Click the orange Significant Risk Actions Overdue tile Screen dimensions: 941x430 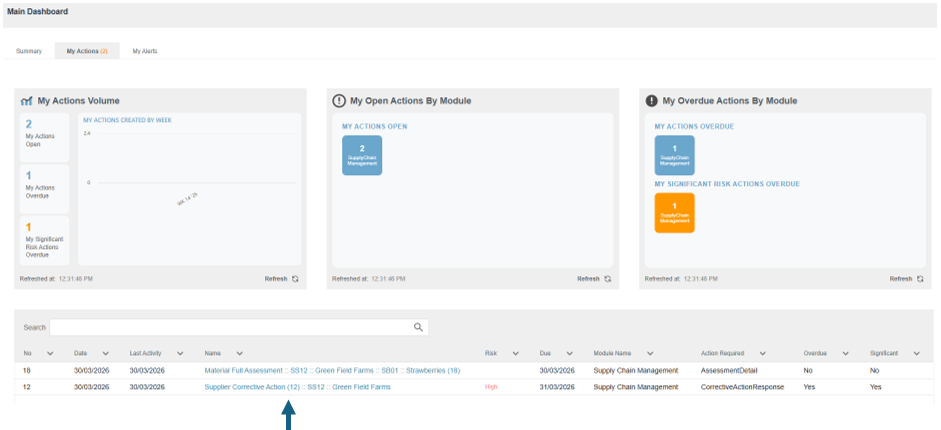675,213
